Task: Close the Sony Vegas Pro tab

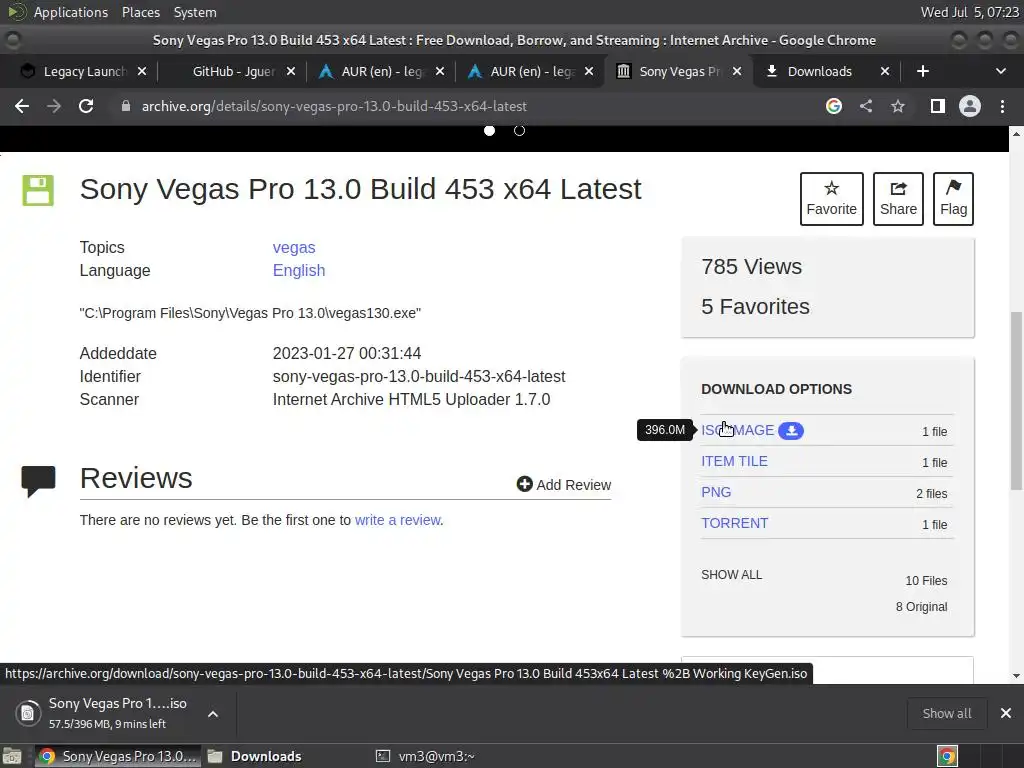Action: (737, 71)
